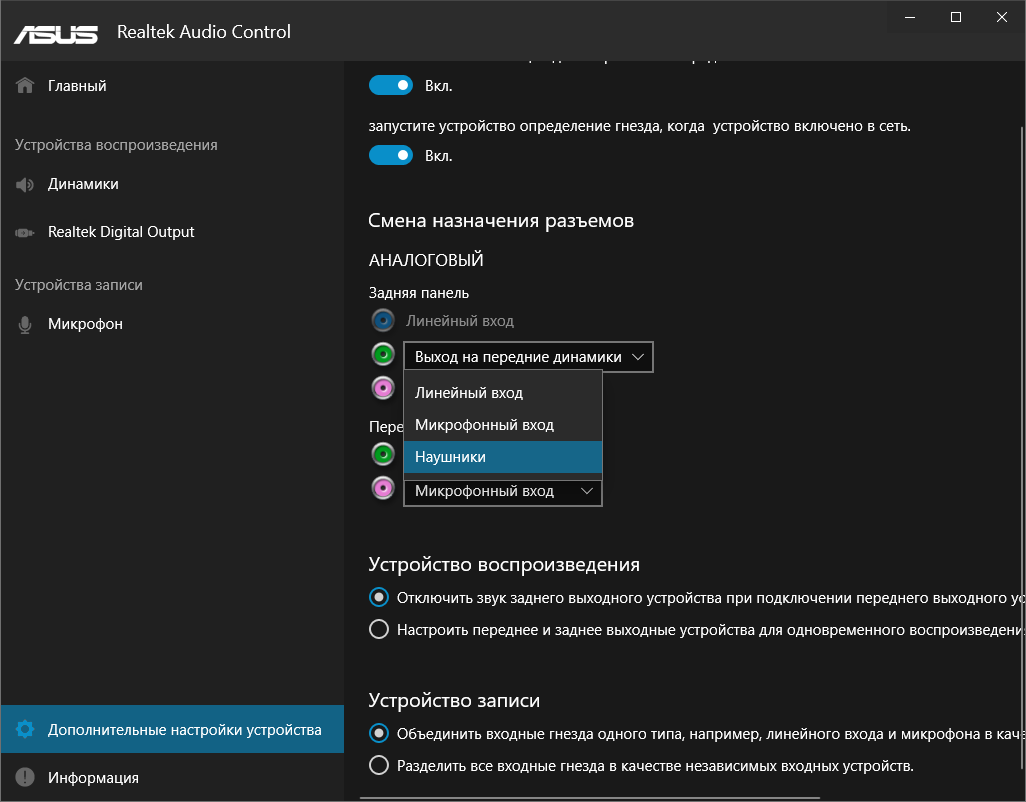Click the speaker icon for Динамики

[x=26, y=184]
